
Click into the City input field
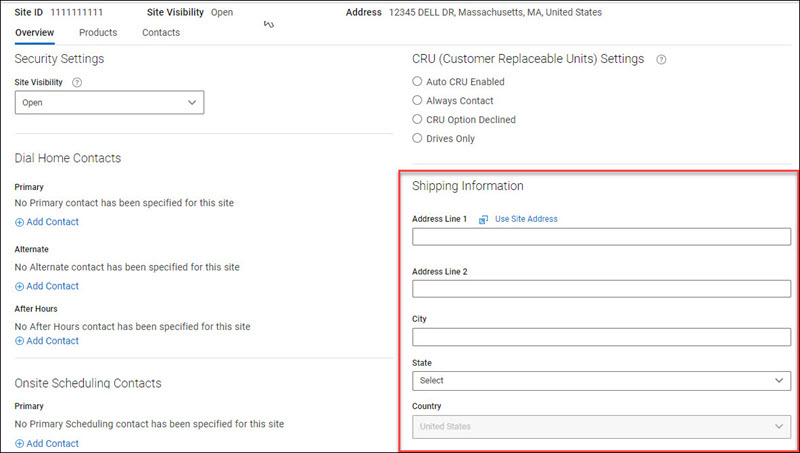601,337
